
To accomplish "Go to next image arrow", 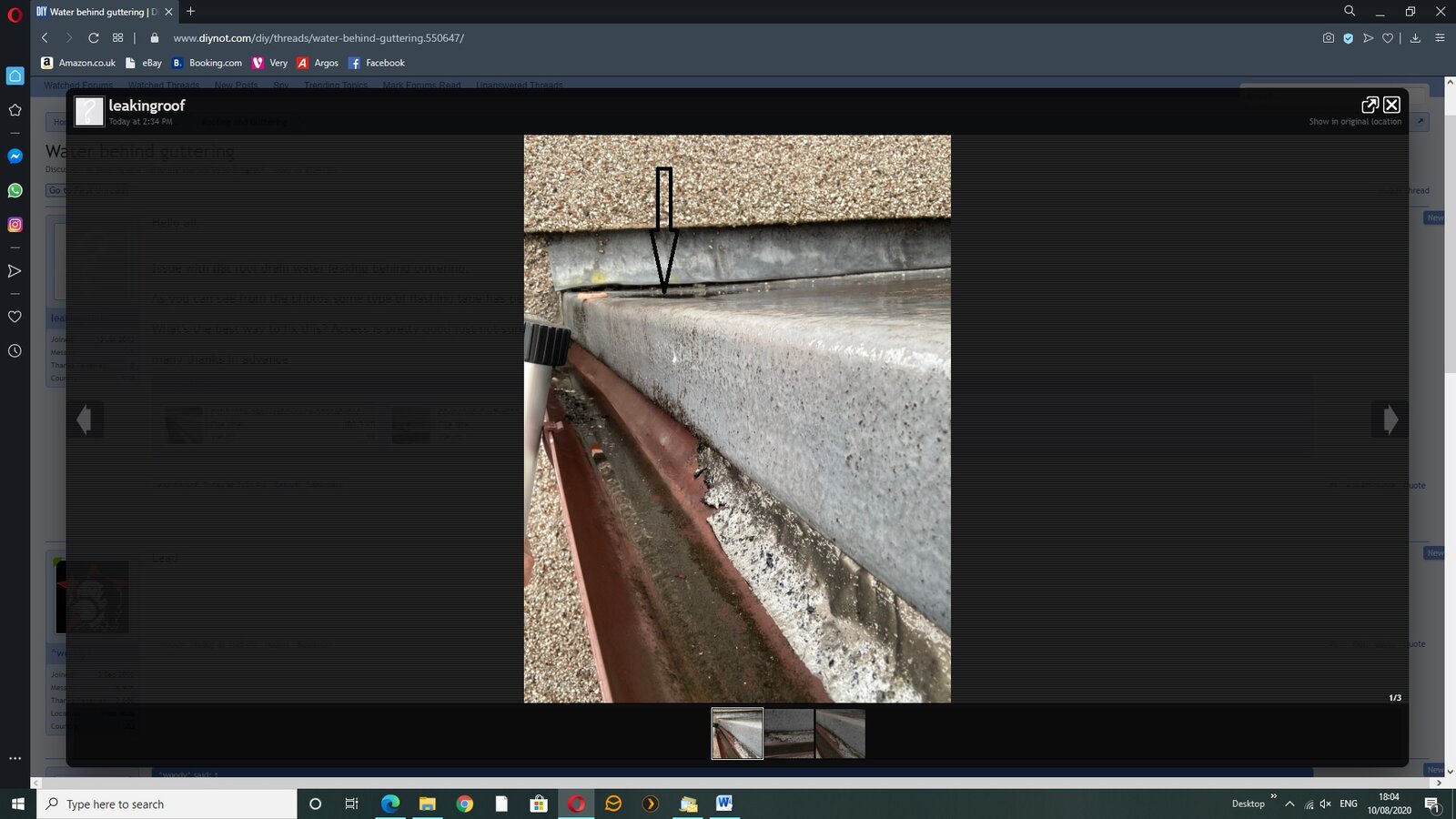I will 1390,420.
